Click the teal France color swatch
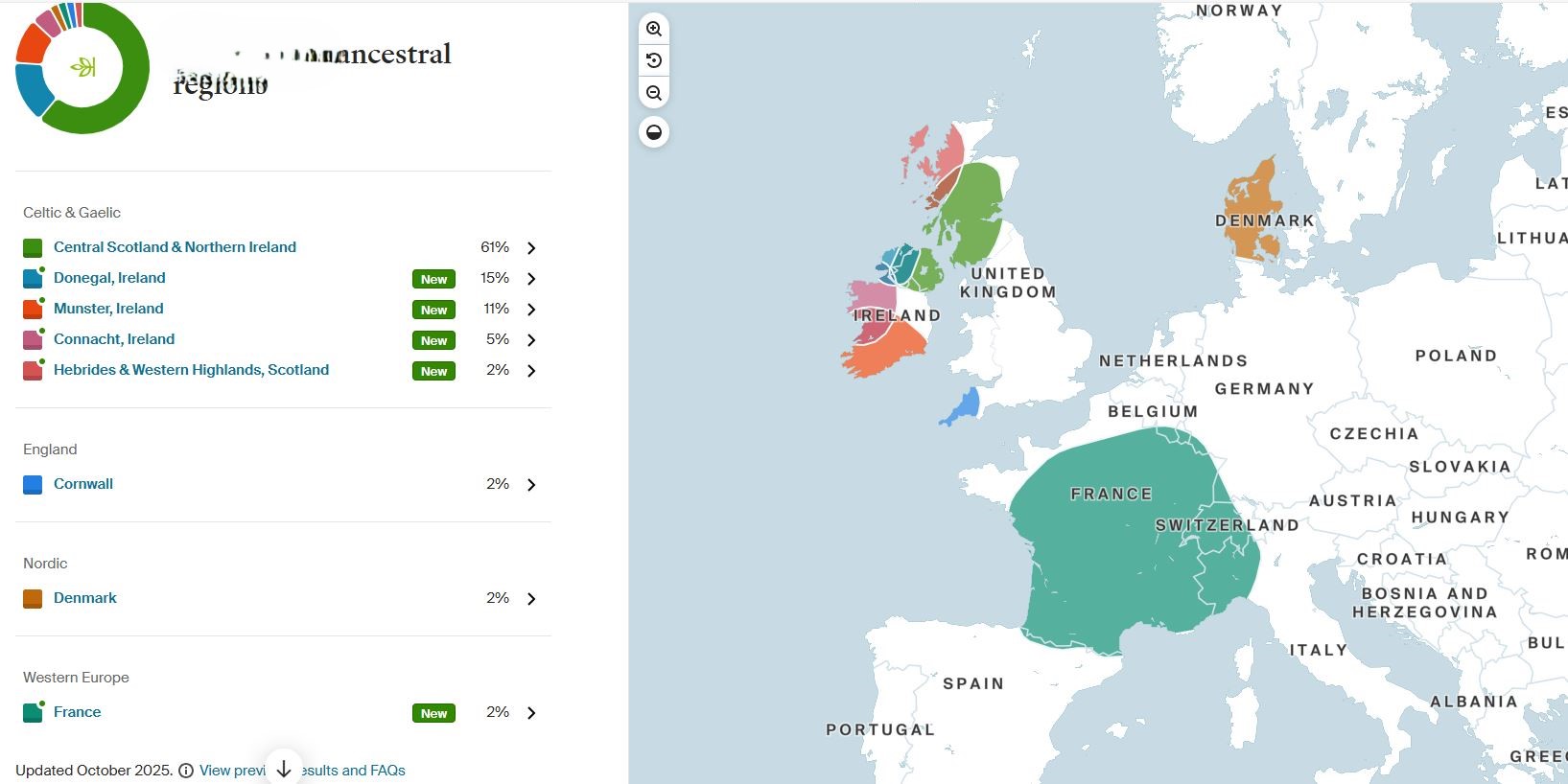 (x=33, y=713)
